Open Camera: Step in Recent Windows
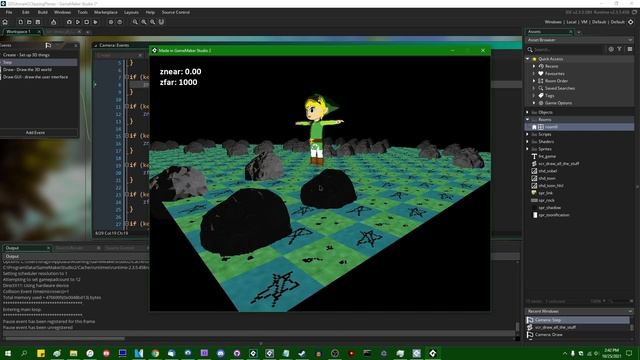The image size is (640, 360). pos(578,320)
